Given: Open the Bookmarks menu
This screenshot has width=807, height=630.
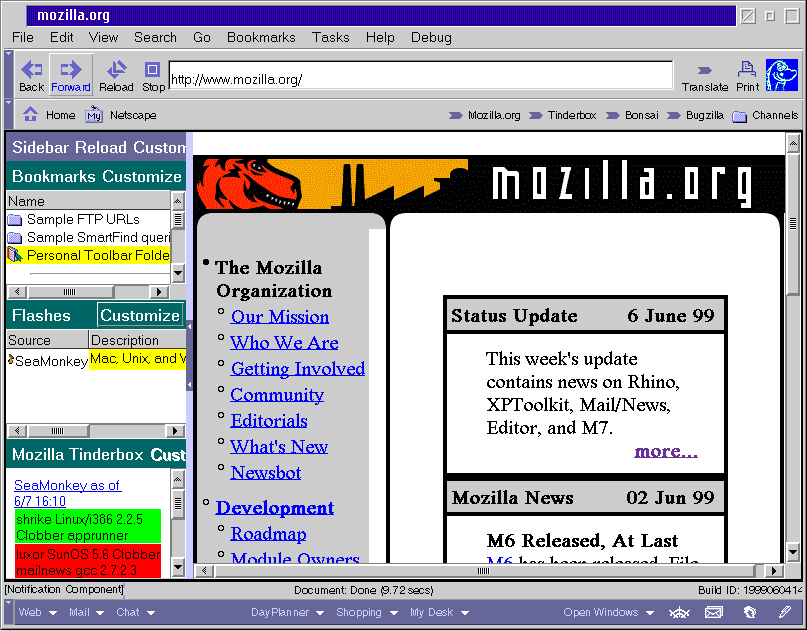Looking at the screenshot, I should (x=261, y=38).
